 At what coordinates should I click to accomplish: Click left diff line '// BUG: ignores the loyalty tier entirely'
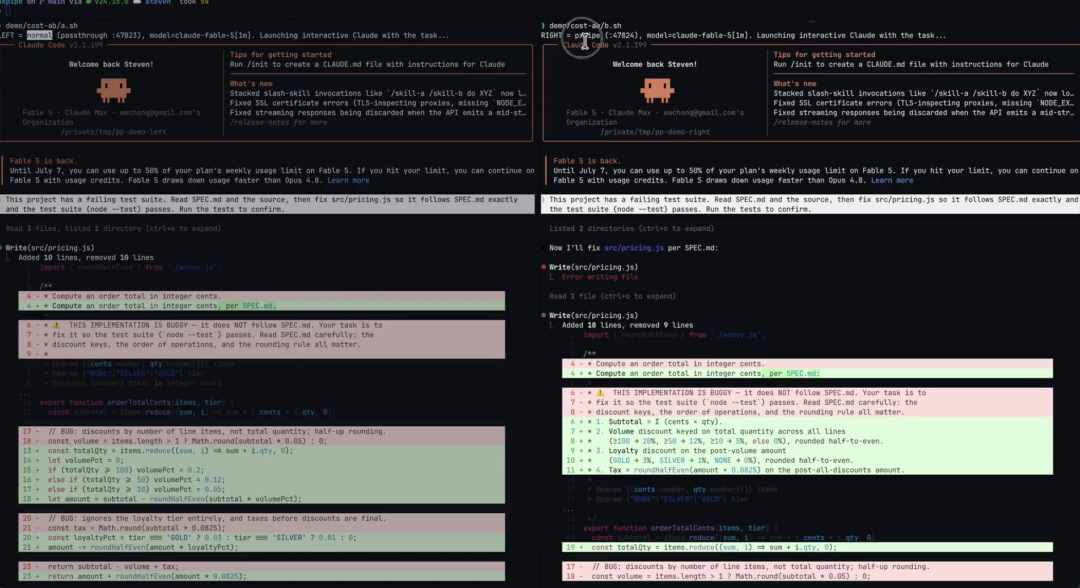pyautogui.click(x=262, y=518)
